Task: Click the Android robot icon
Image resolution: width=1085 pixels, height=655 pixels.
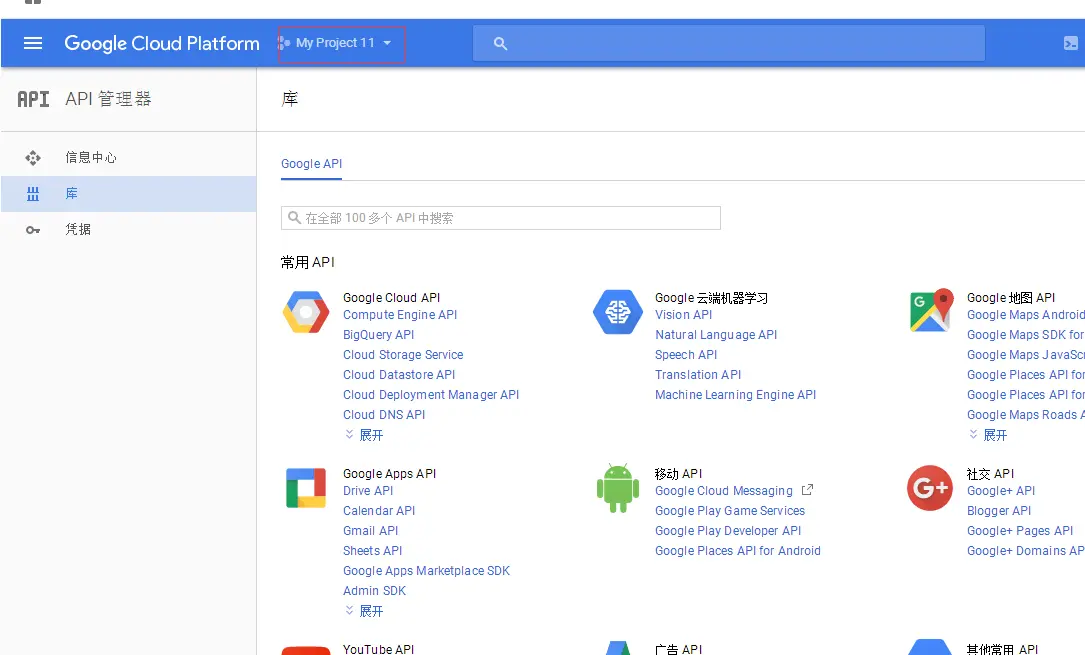Action: point(618,488)
